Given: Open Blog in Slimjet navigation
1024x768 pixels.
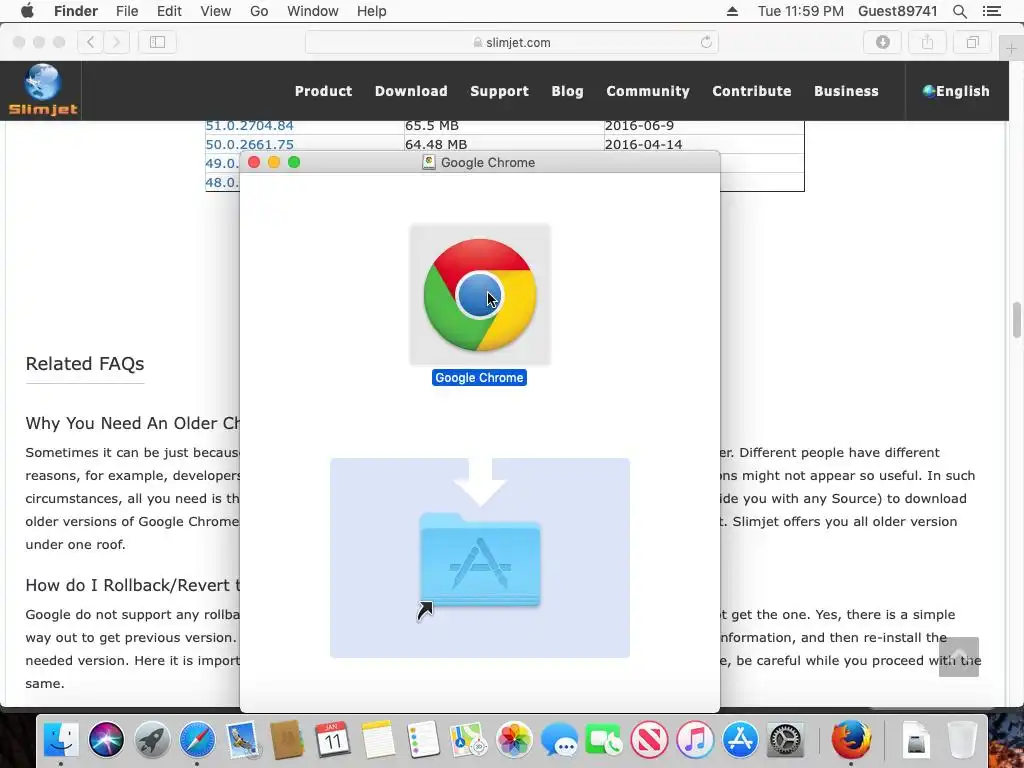Looking at the screenshot, I should point(568,91).
